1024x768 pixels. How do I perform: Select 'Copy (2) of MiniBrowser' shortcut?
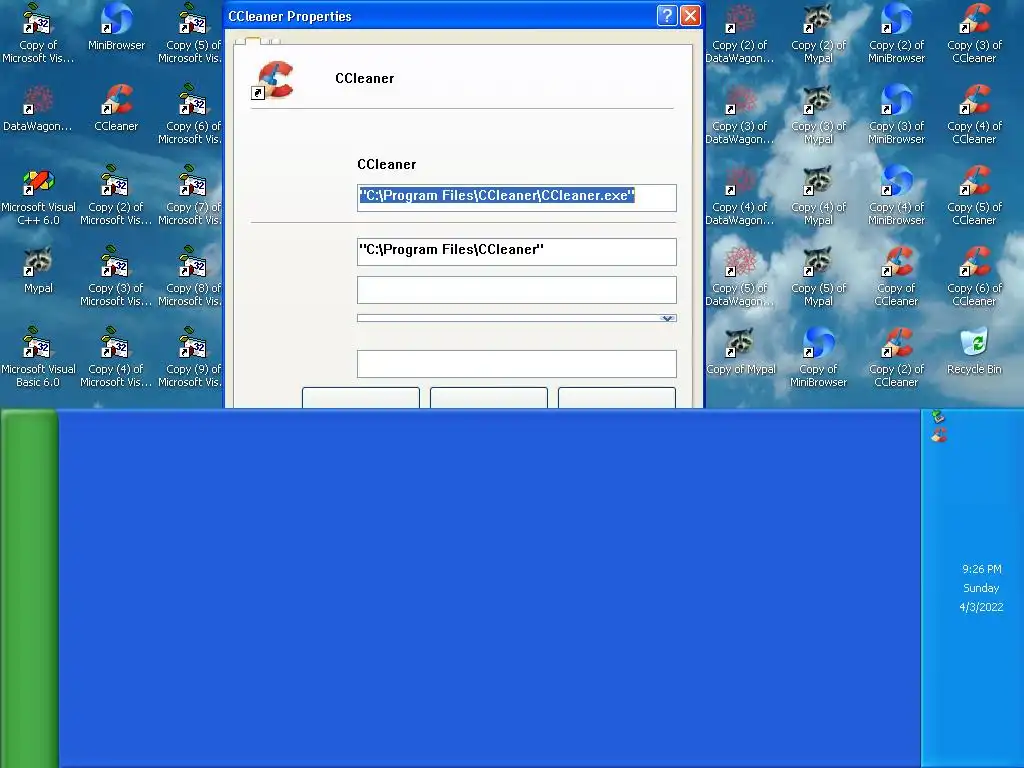[x=897, y=34]
